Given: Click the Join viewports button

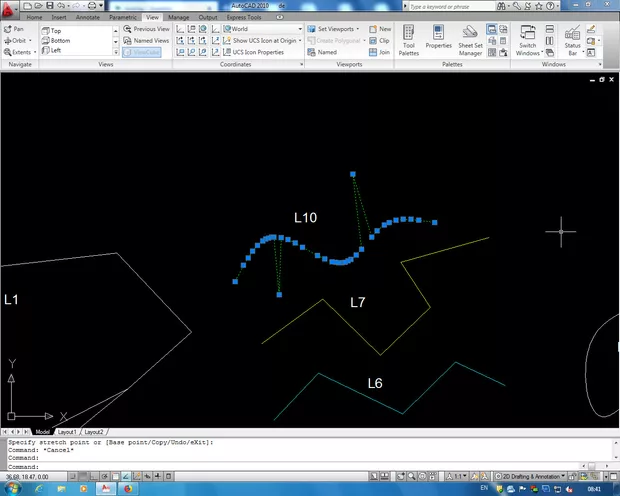Looking at the screenshot, I should click(x=380, y=51).
